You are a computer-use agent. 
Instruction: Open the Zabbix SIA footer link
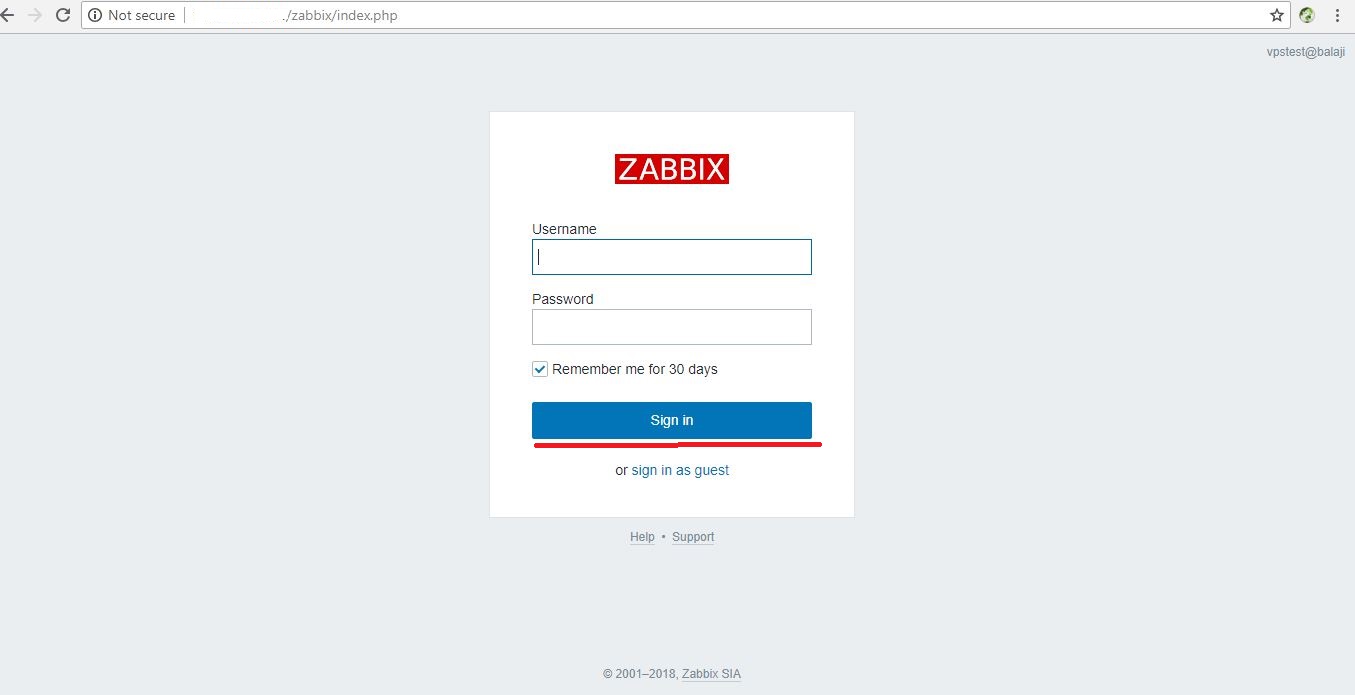click(711, 674)
